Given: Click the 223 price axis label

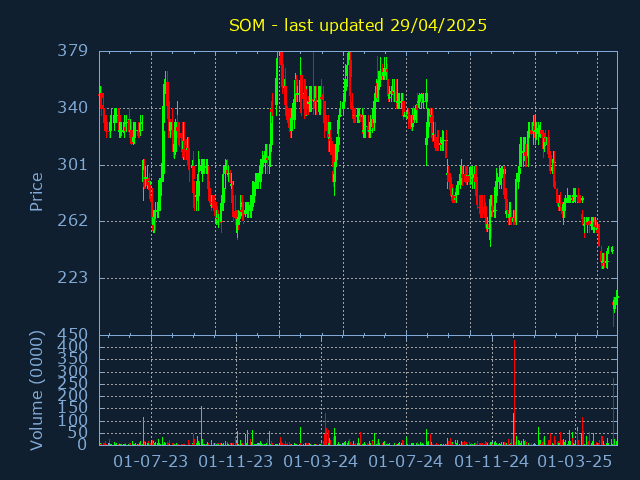Looking at the screenshot, I should click(x=73, y=278).
